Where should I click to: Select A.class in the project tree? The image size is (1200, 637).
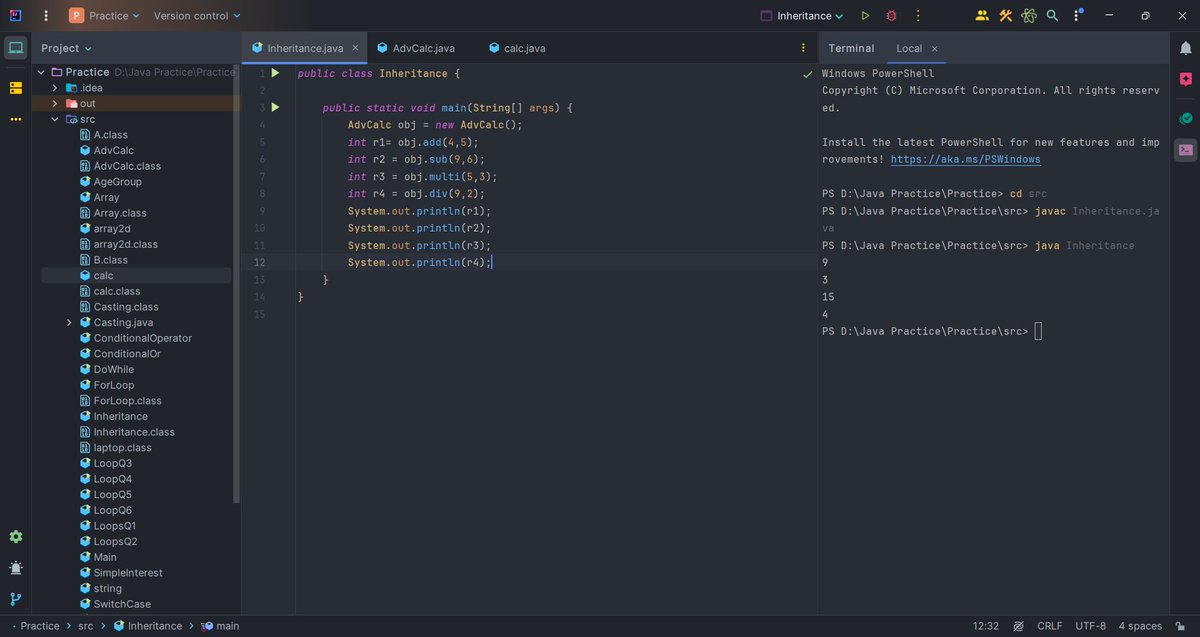[x=102, y=135]
